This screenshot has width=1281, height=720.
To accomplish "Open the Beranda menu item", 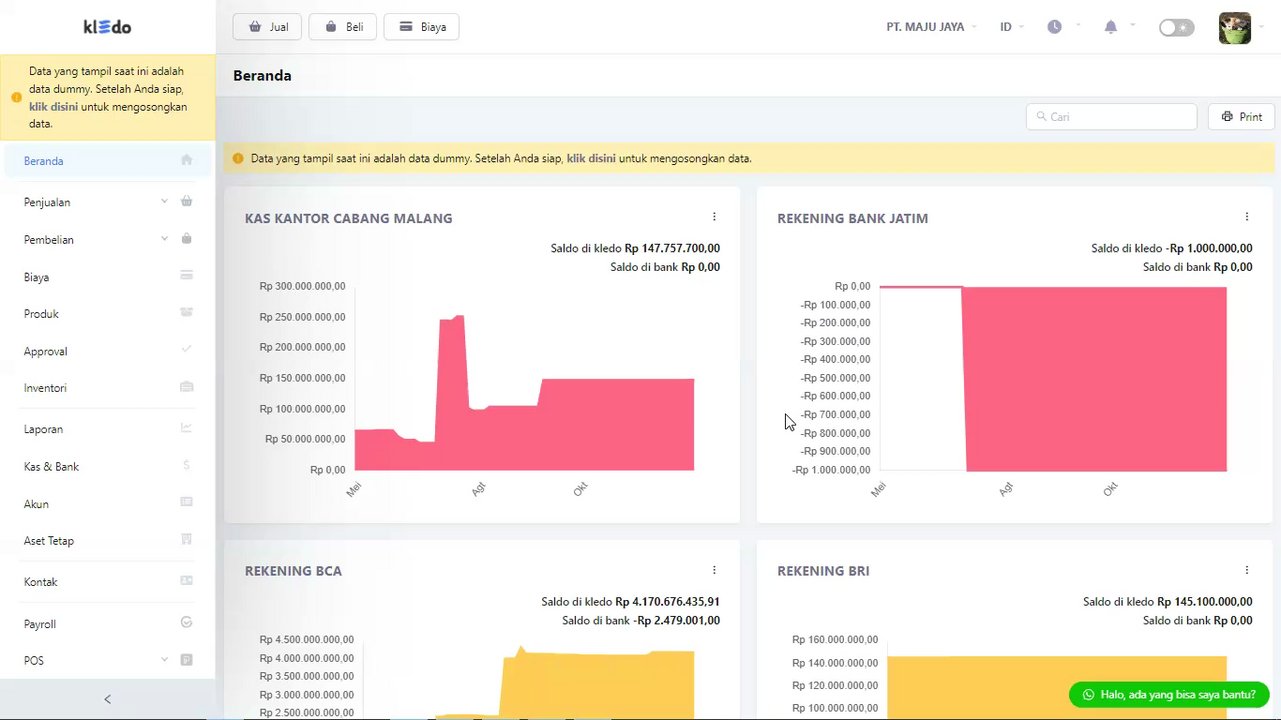I will point(108,161).
